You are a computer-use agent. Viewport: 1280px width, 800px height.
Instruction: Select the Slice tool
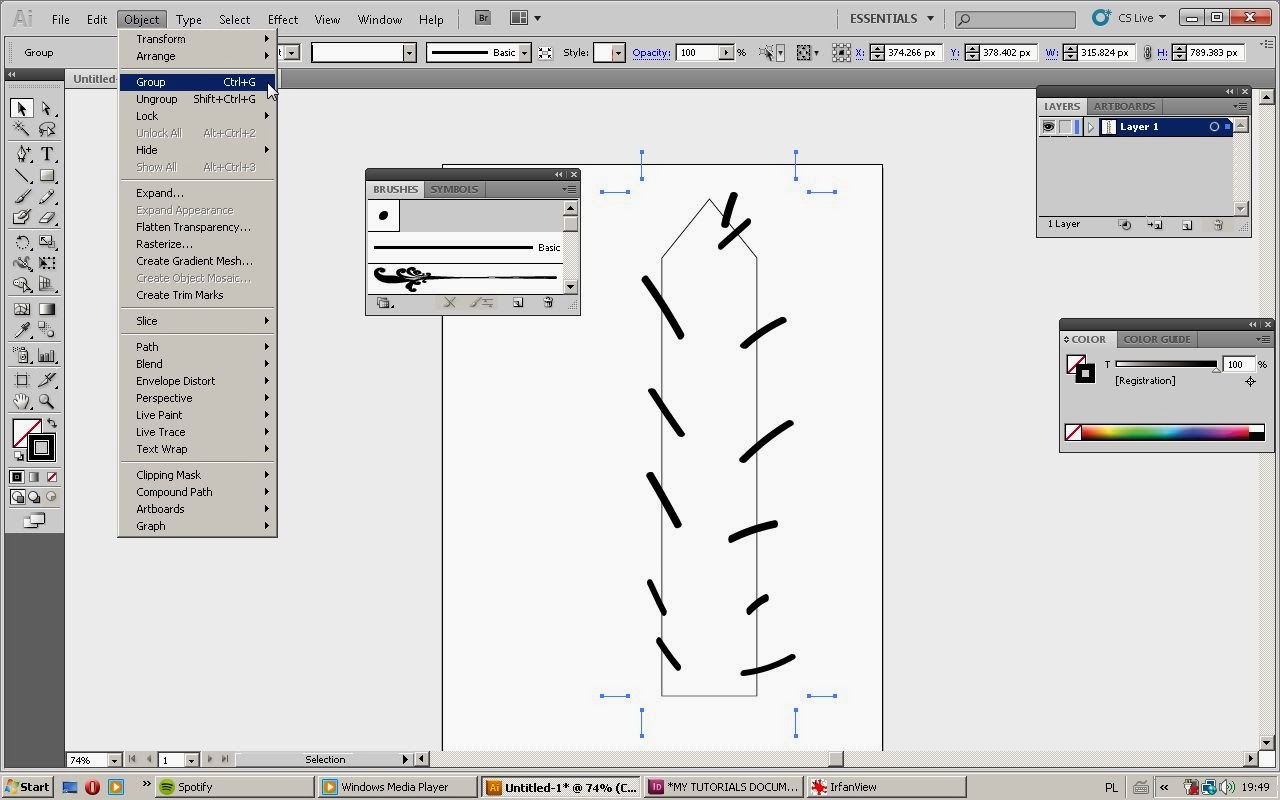click(47, 380)
